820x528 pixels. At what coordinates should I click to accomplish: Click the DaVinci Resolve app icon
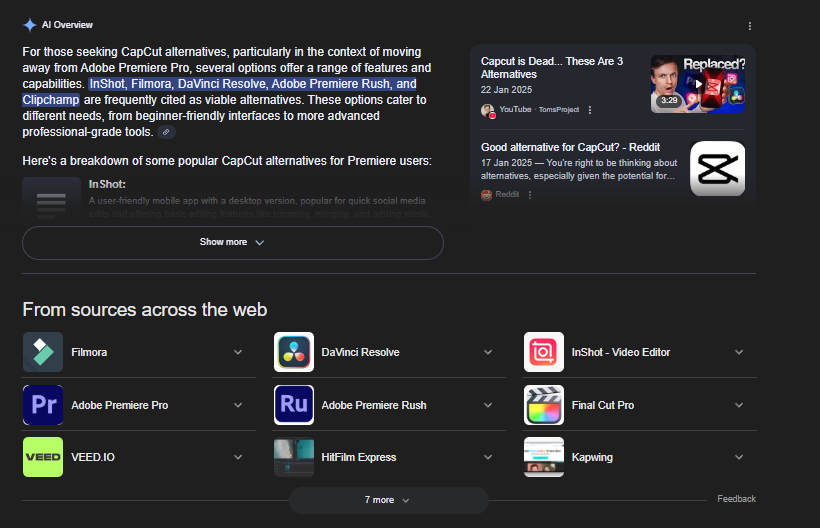[294, 352]
